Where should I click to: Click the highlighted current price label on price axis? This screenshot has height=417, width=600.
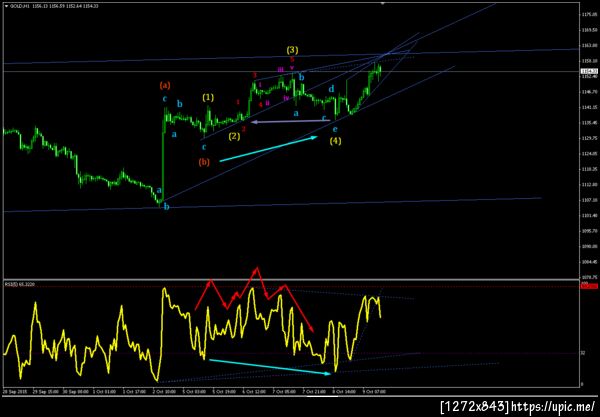coord(589,72)
